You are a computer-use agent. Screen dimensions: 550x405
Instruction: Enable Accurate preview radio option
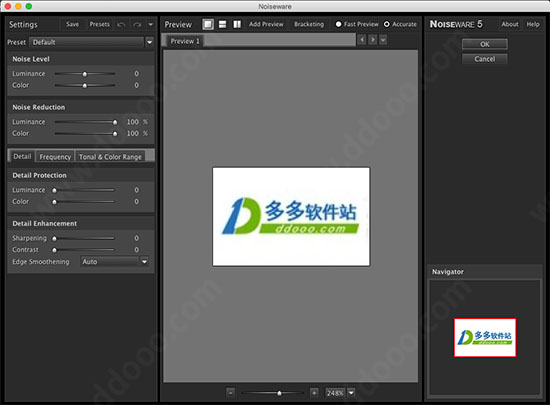pyautogui.click(x=387, y=24)
